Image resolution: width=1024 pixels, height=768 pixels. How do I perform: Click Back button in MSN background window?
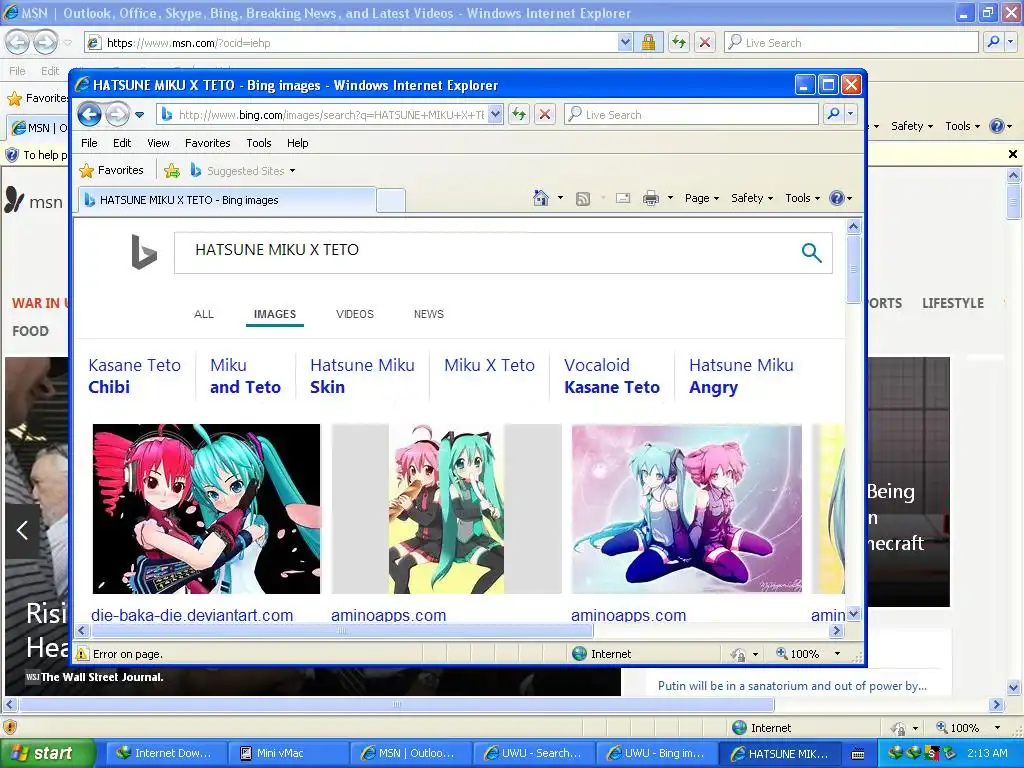pos(18,42)
